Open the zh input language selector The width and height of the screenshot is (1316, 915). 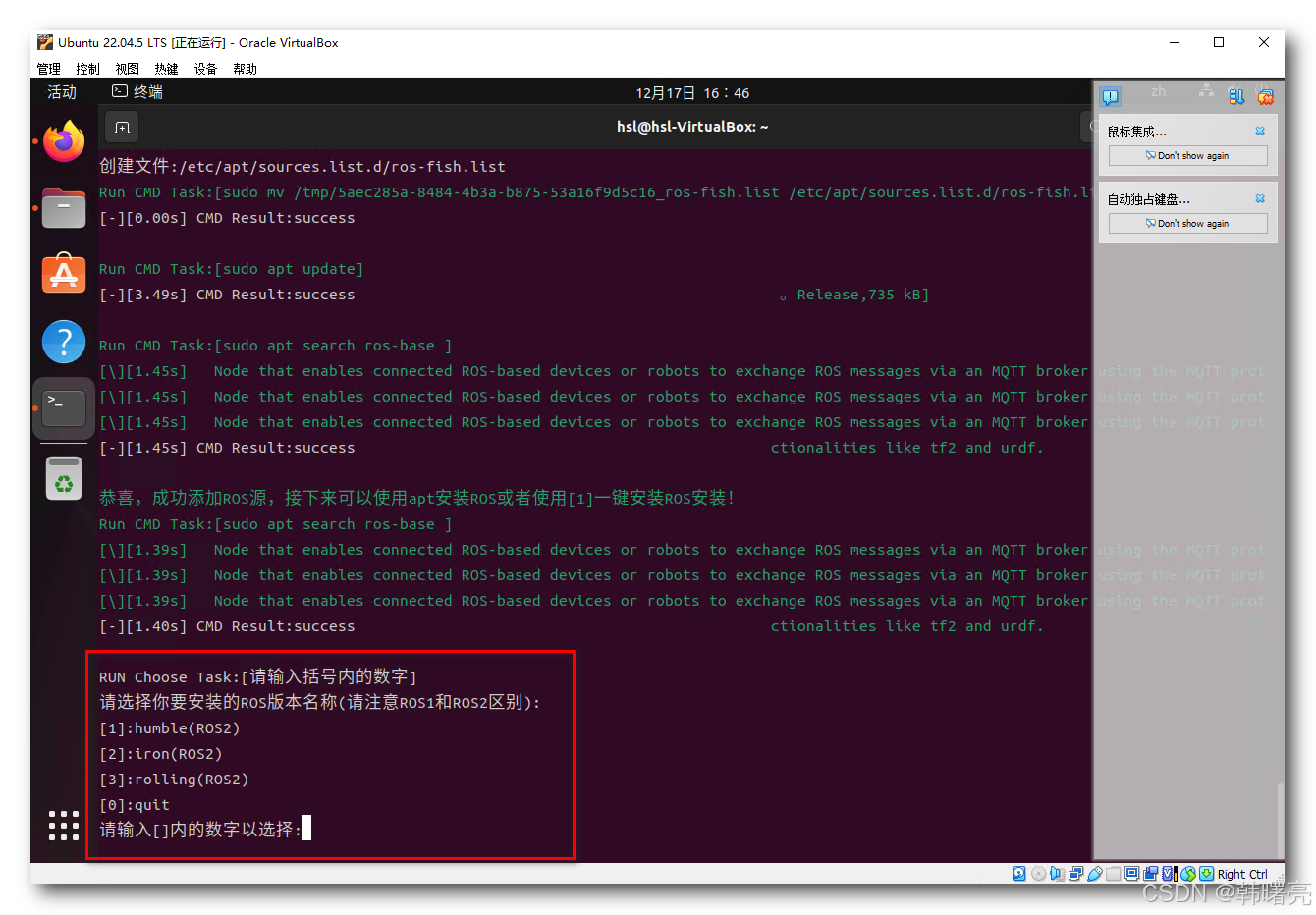tap(1158, 92)
